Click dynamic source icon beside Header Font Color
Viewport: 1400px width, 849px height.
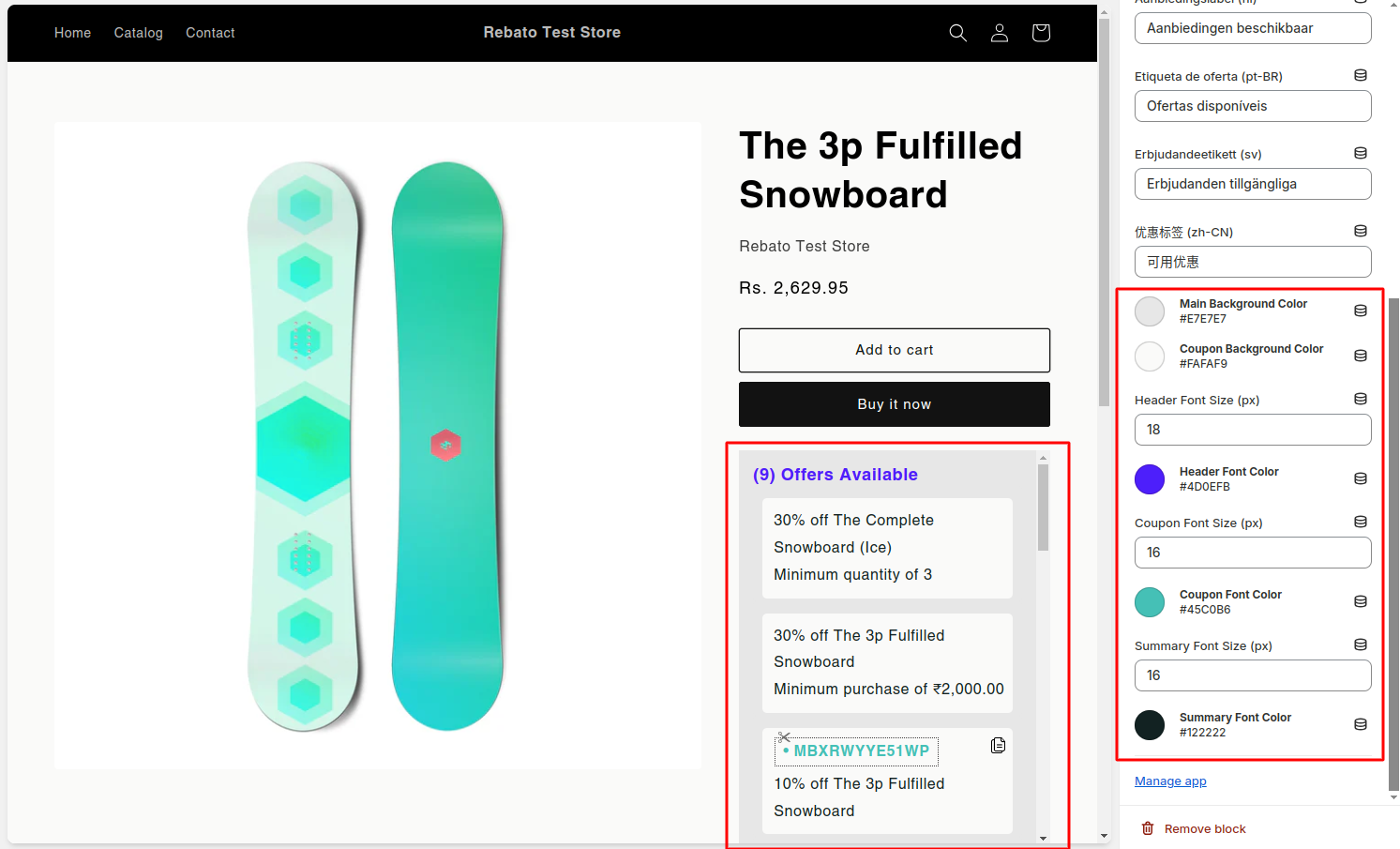(x=1361, y=478)
